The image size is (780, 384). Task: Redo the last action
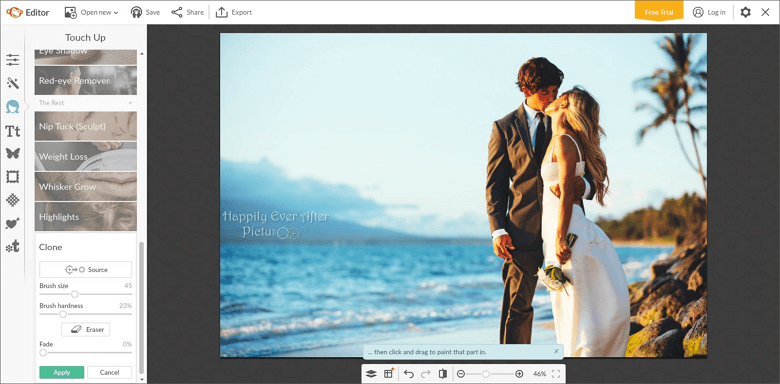[426, 374]
